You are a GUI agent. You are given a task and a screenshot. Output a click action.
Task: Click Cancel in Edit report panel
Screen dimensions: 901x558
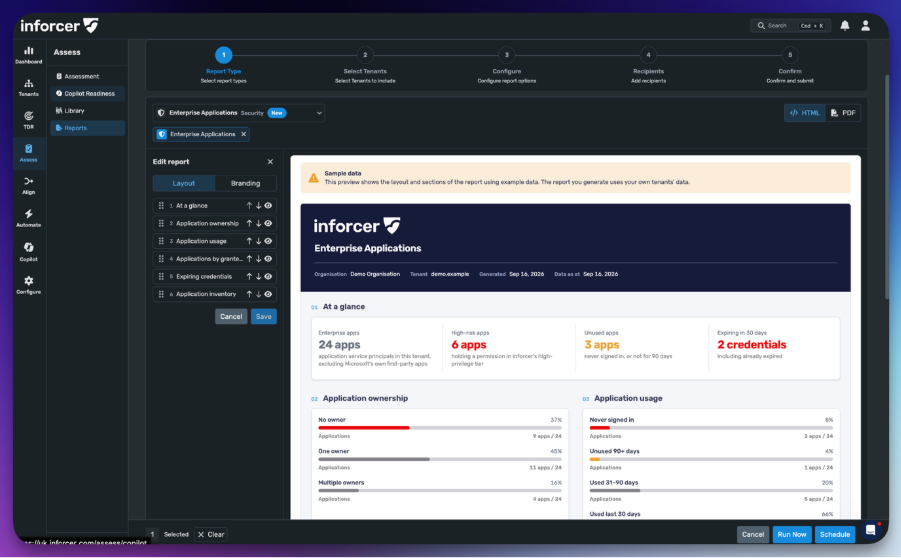(231, 317)
